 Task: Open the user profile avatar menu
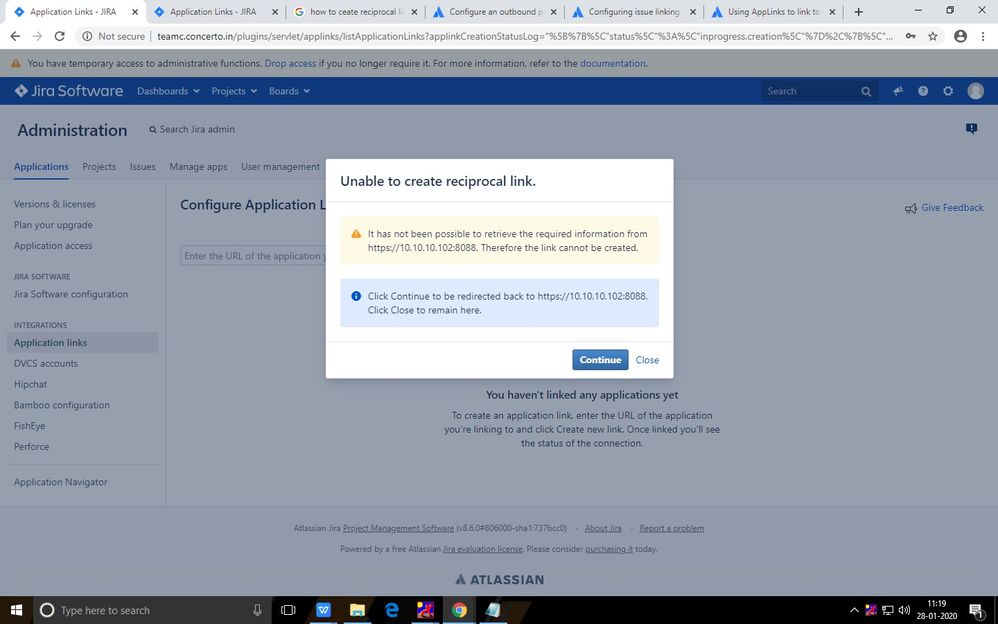pyautogui.click(x=975, y=91)
